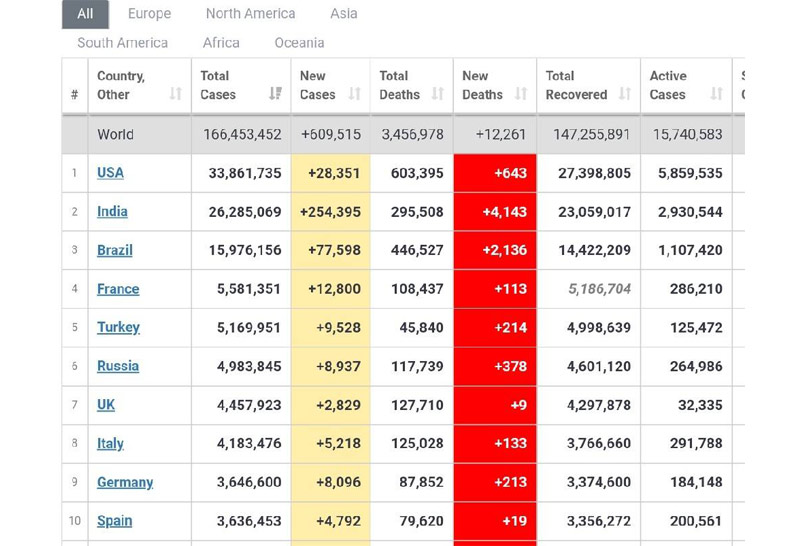Filter by South America tab
Viewport: 800px width, 546px height.
click(x=122, y=43)
